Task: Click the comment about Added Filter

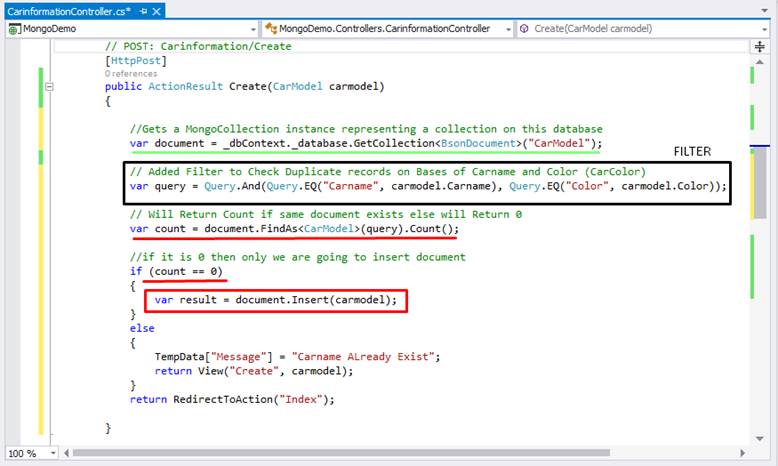Action: [x=388, y=172]
